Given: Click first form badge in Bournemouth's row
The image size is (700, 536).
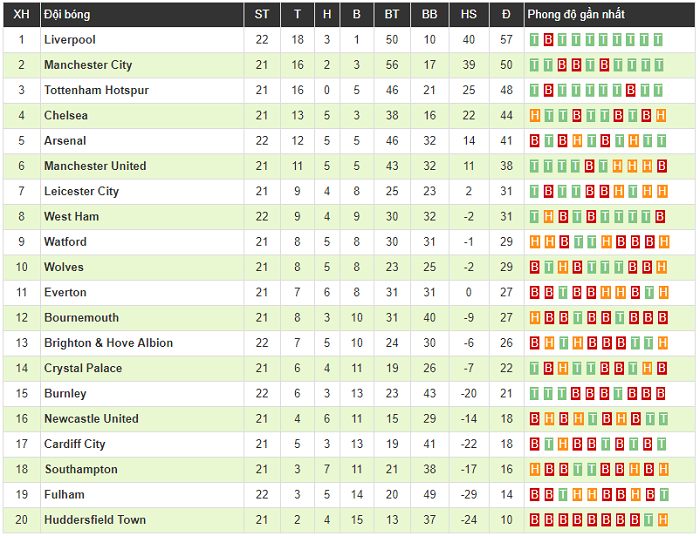Looking at the screenshot, I should 534,318.
